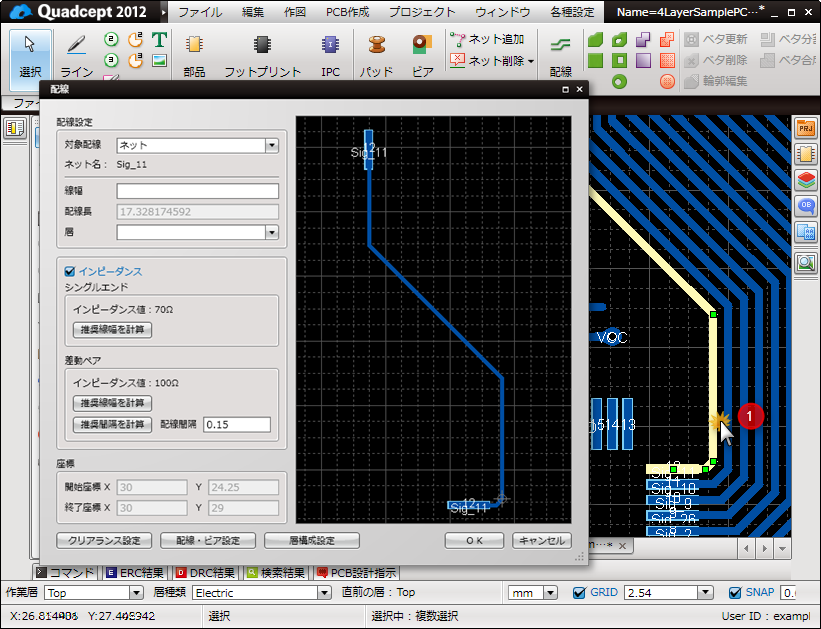
Task: Click the red hatched circle icon
Action: click(667, 82)
